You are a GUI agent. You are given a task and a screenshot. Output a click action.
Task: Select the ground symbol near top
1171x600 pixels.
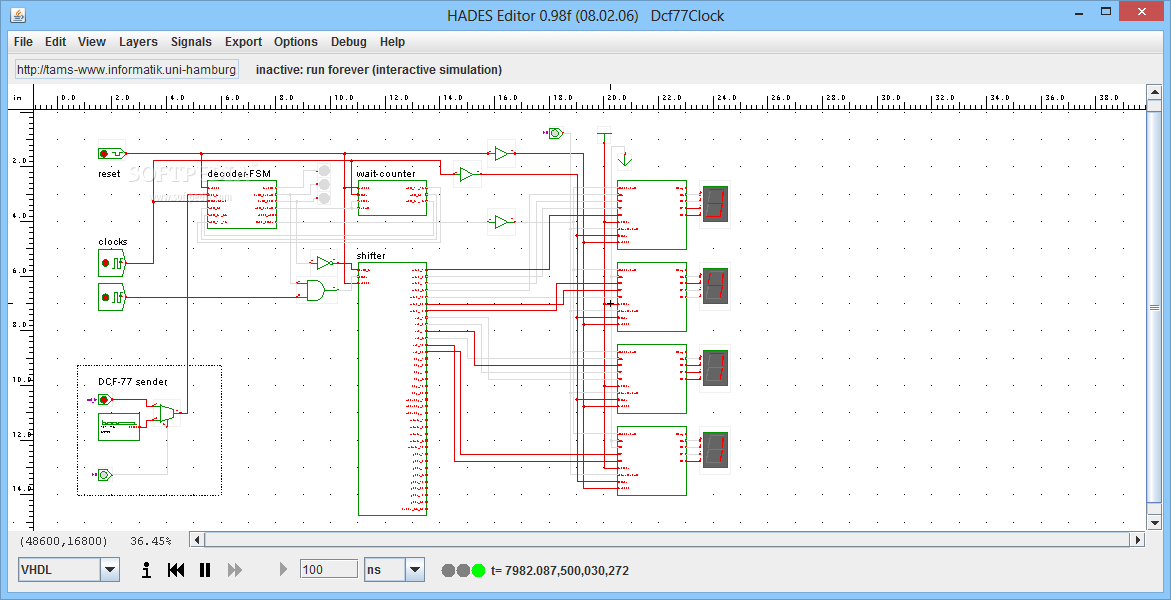625,160
